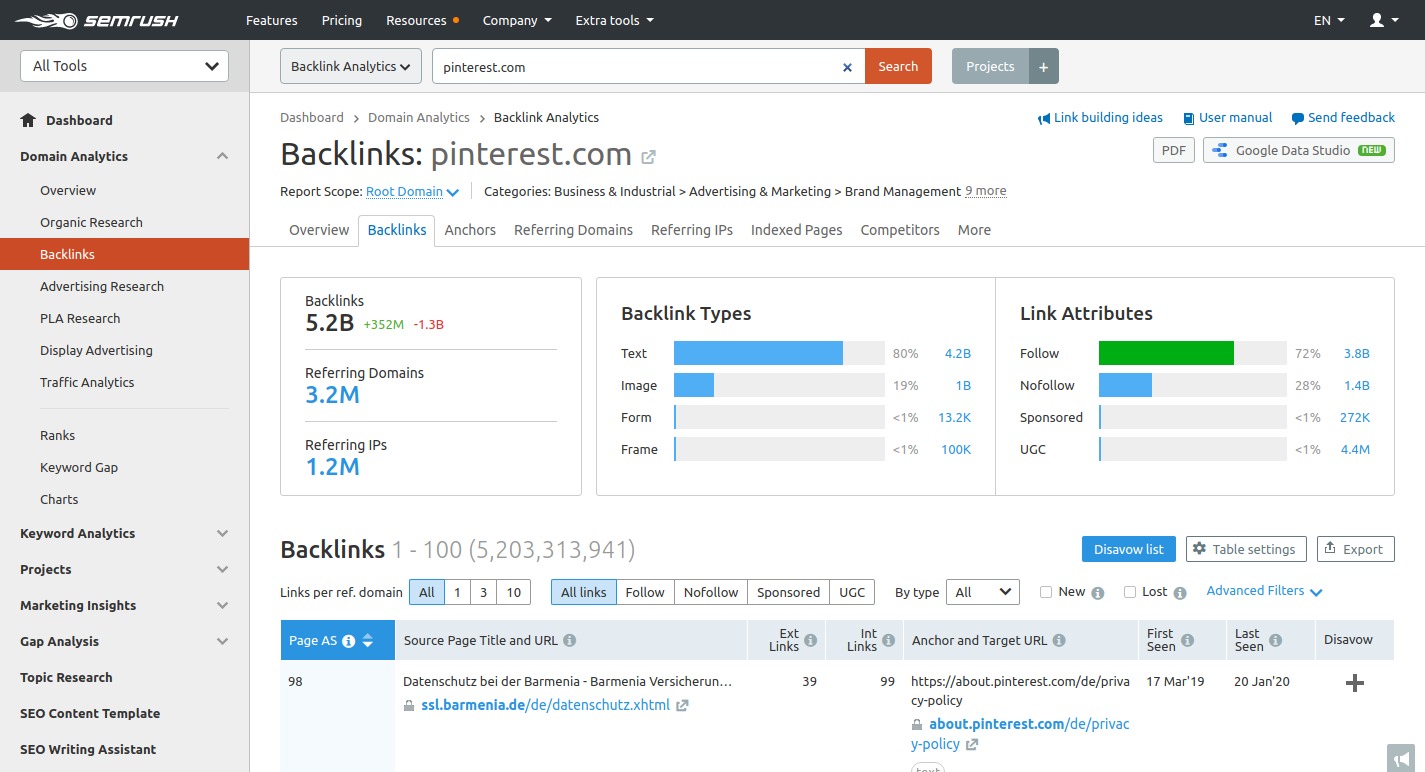Expand Advanced Filters
Viewport: 1425px width, 772px height.
1264,591
